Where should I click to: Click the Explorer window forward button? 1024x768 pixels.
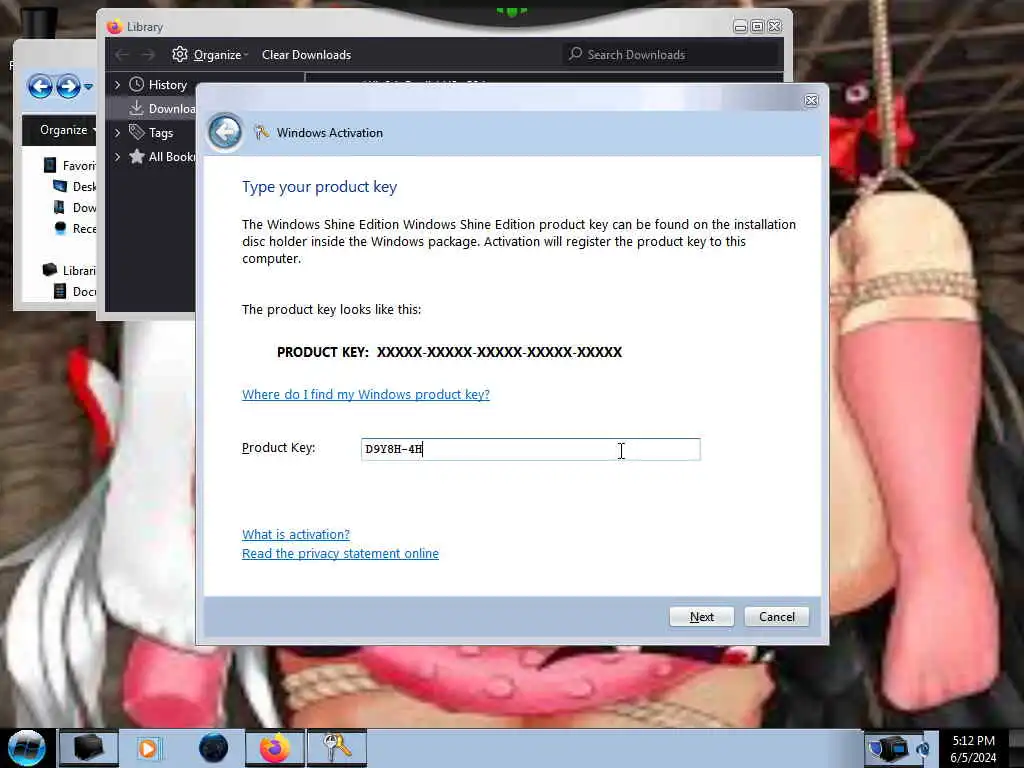[x=68, y=86]
